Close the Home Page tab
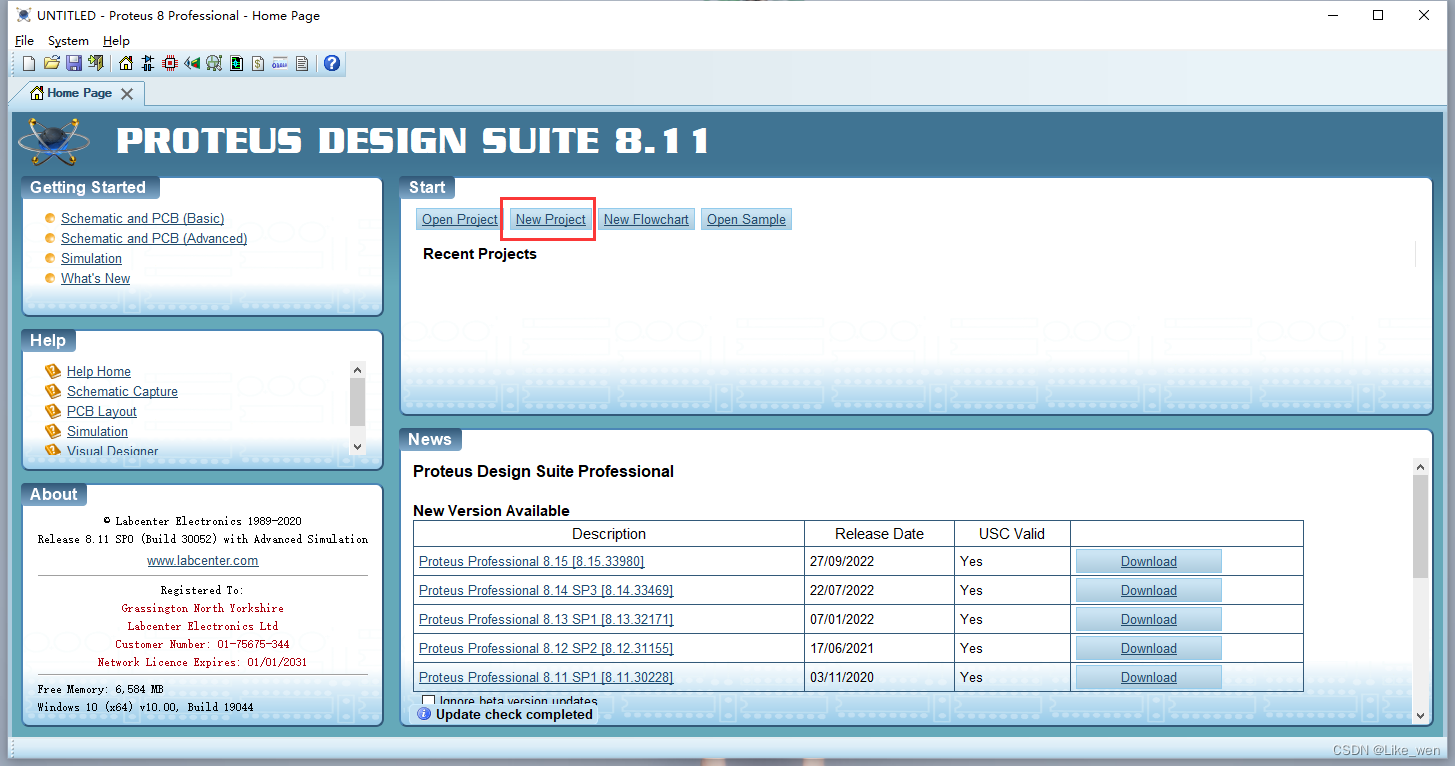The image size is (1455, 766). pyautogui.click(x=127, y=94)
